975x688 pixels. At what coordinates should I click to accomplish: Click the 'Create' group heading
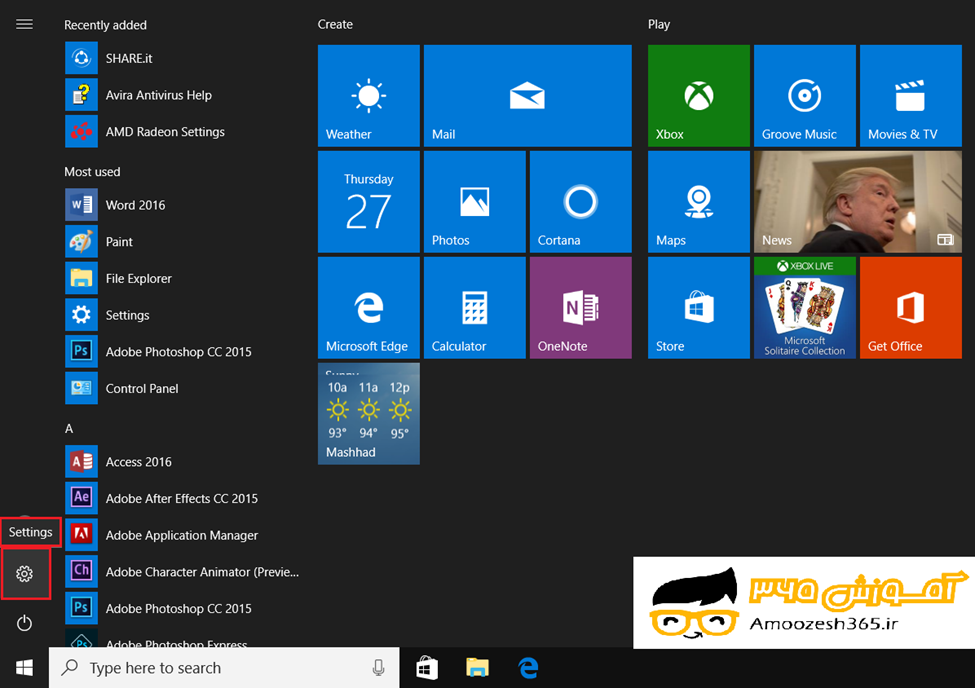(x=335, y=24)
